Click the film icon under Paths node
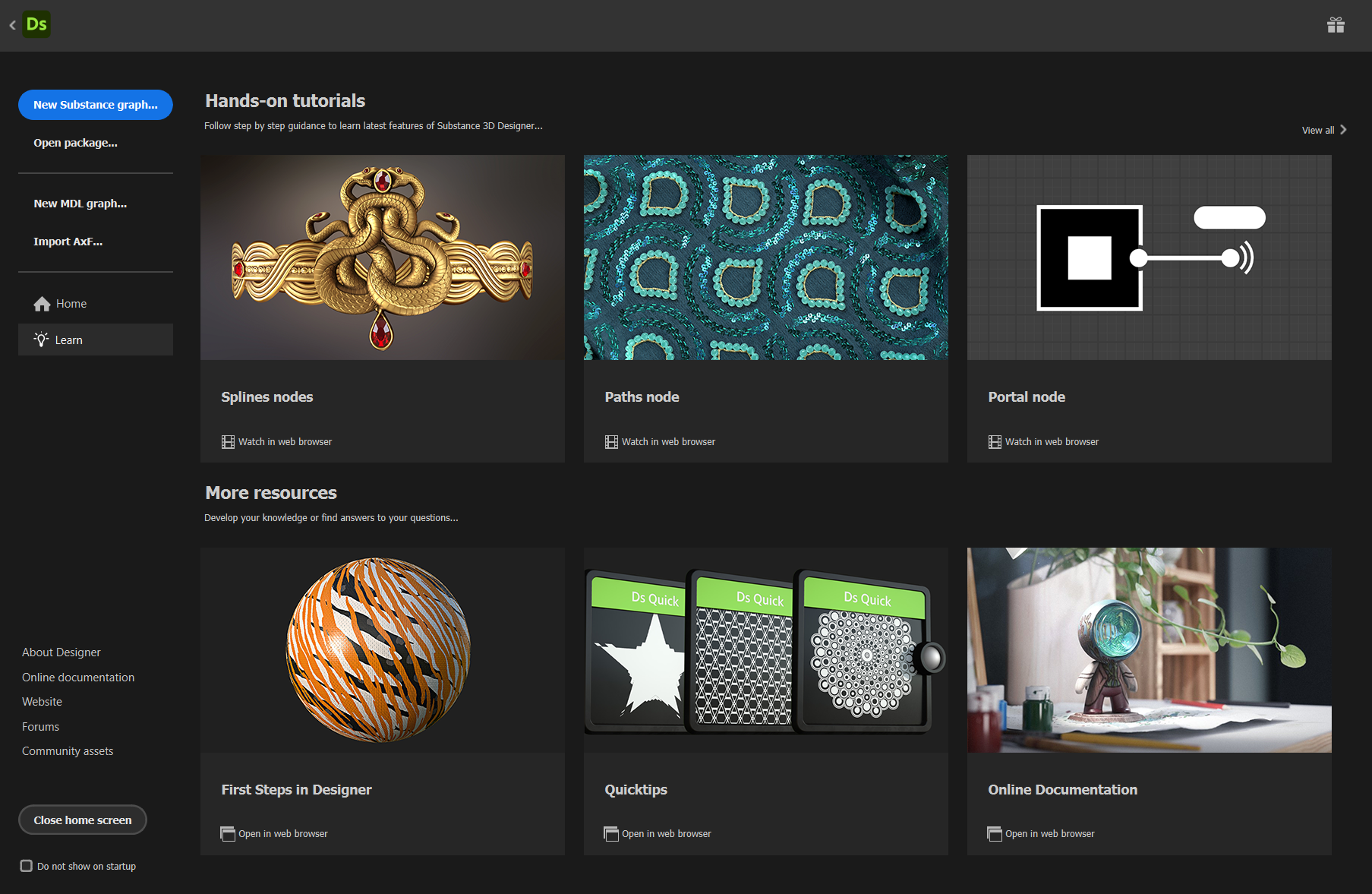Screen dimensions: 1372x894 point(611,441)
